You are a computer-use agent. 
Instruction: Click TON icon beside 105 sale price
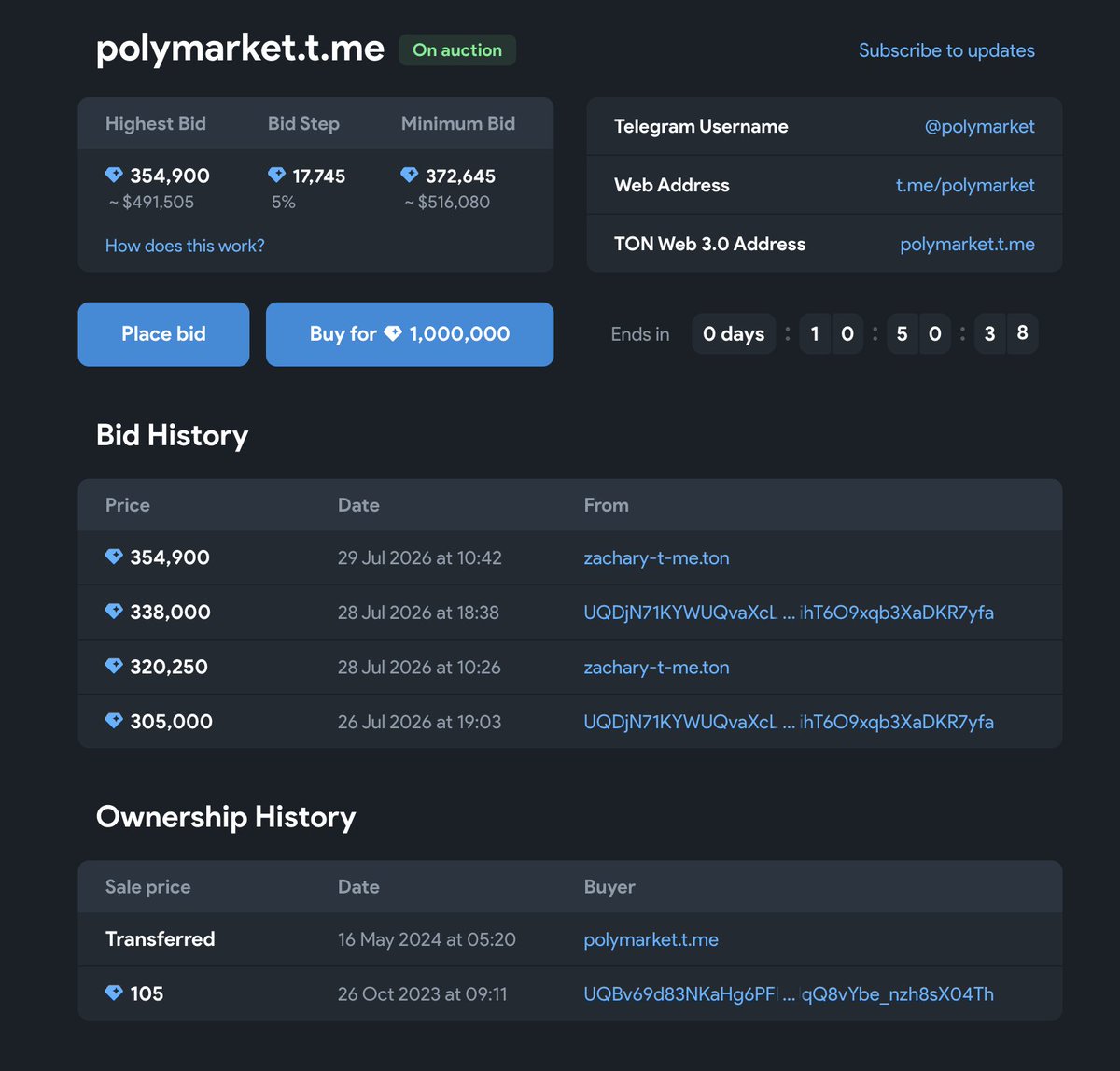coord(114,993)
